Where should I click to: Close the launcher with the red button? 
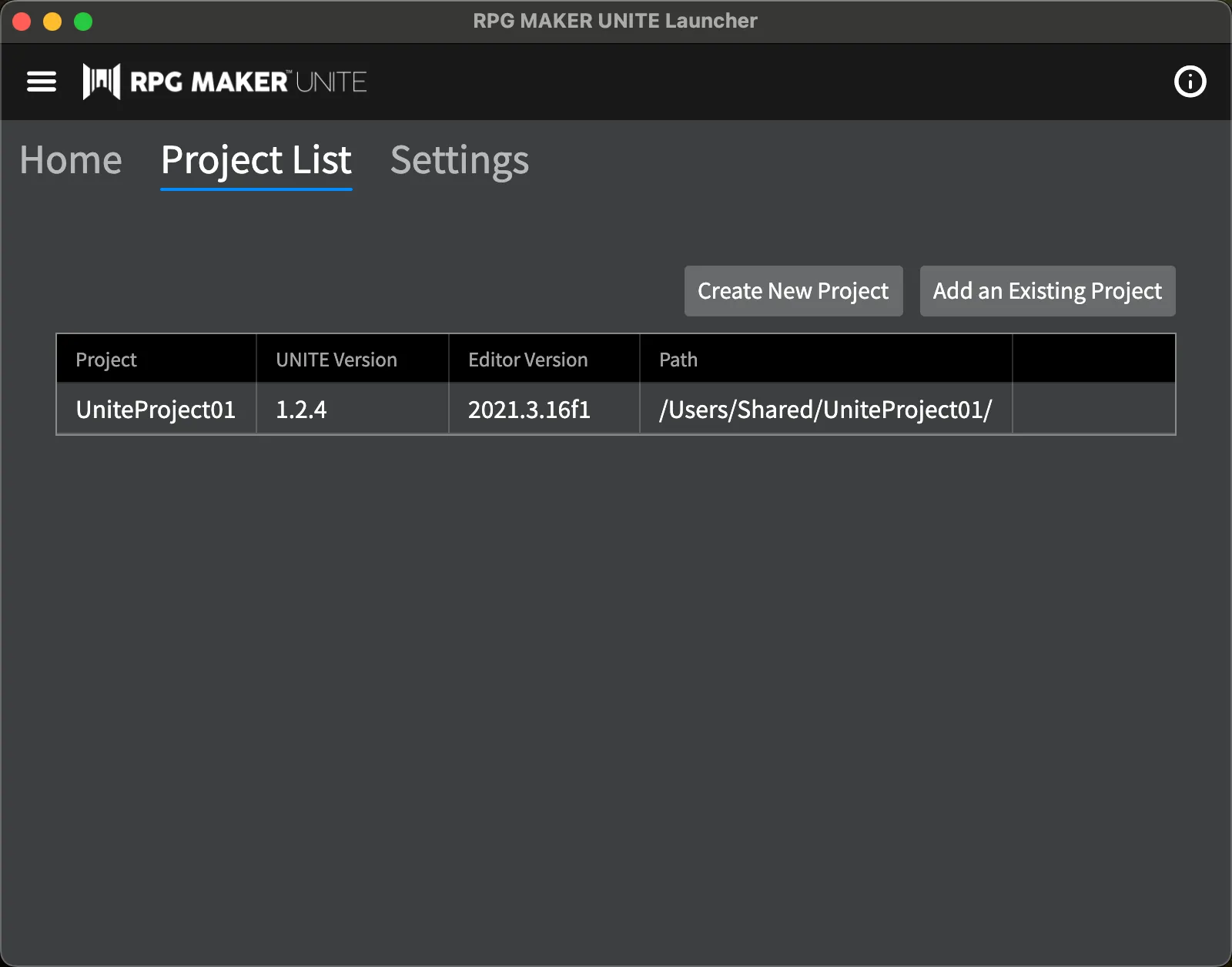pos(22,22)
